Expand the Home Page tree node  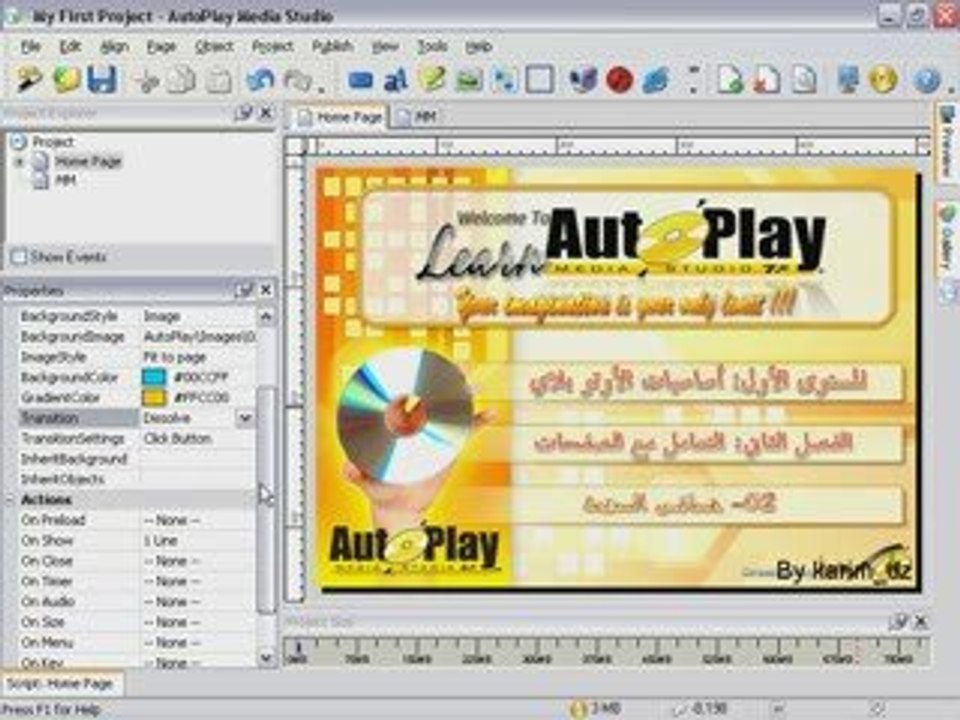pos(19,162)
